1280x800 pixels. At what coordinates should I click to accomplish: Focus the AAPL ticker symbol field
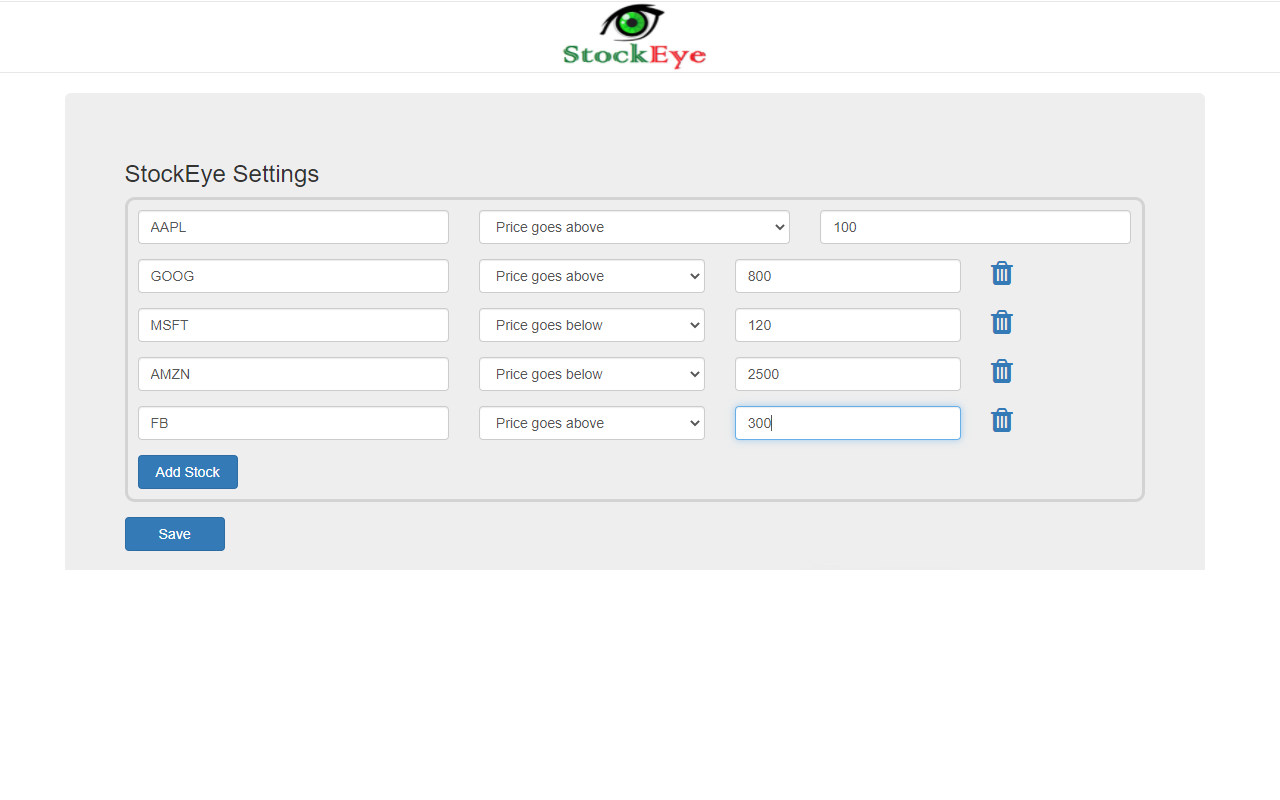tap(293, 227)
